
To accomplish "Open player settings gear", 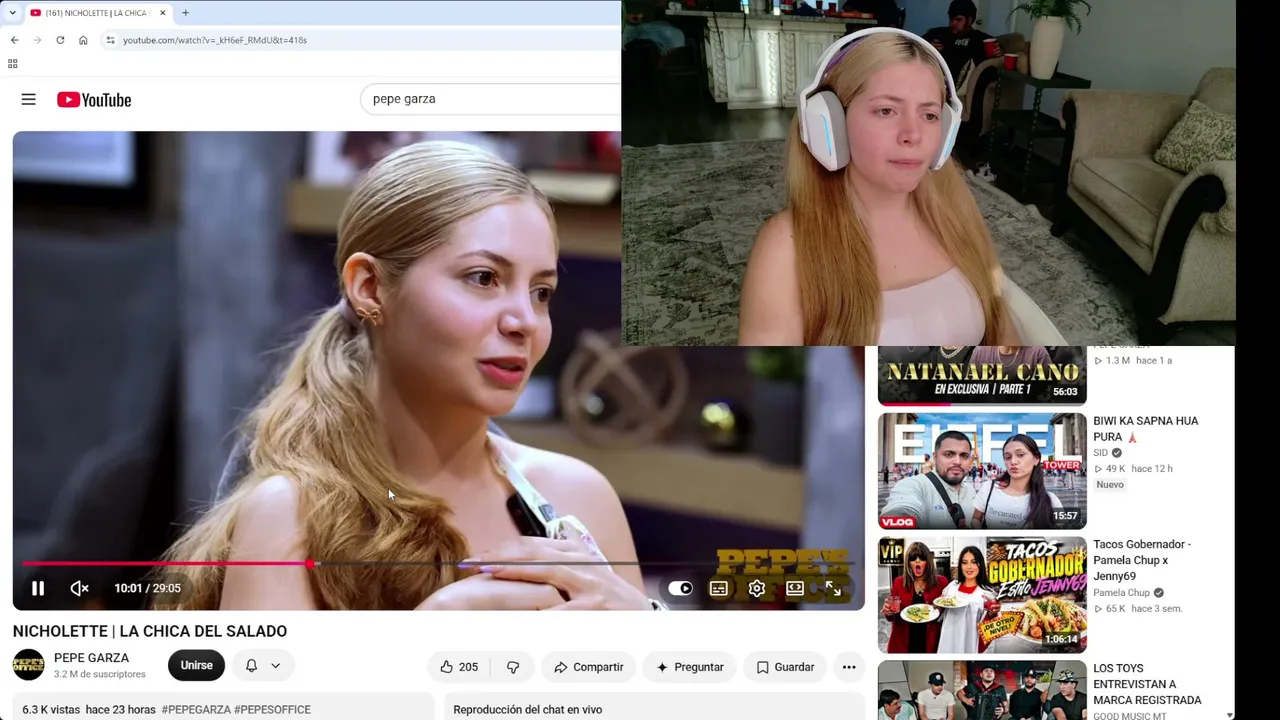I will [x=757, y=589].
